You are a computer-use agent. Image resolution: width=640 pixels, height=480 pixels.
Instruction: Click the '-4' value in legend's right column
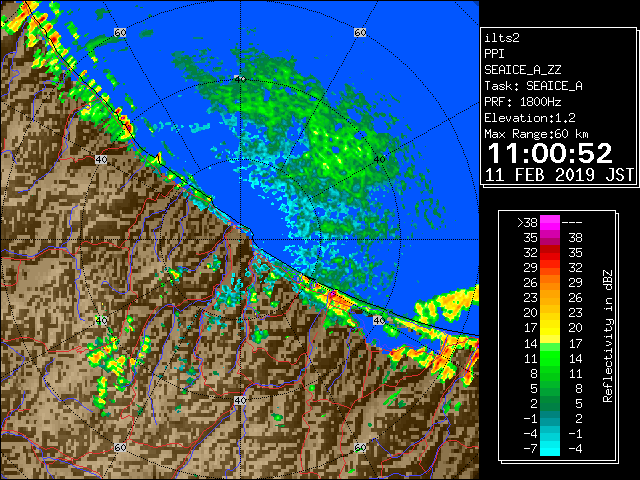pyautogui.click(x=575, y=449)
